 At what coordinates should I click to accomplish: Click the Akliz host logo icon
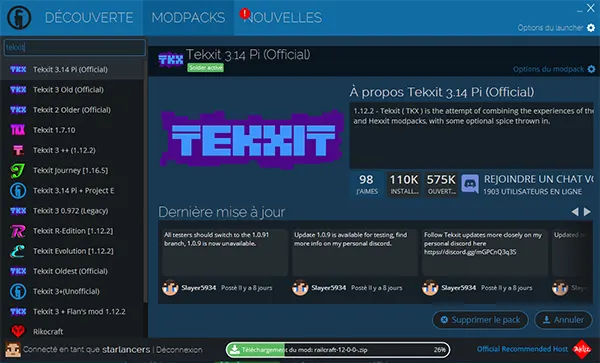(582, 349)
